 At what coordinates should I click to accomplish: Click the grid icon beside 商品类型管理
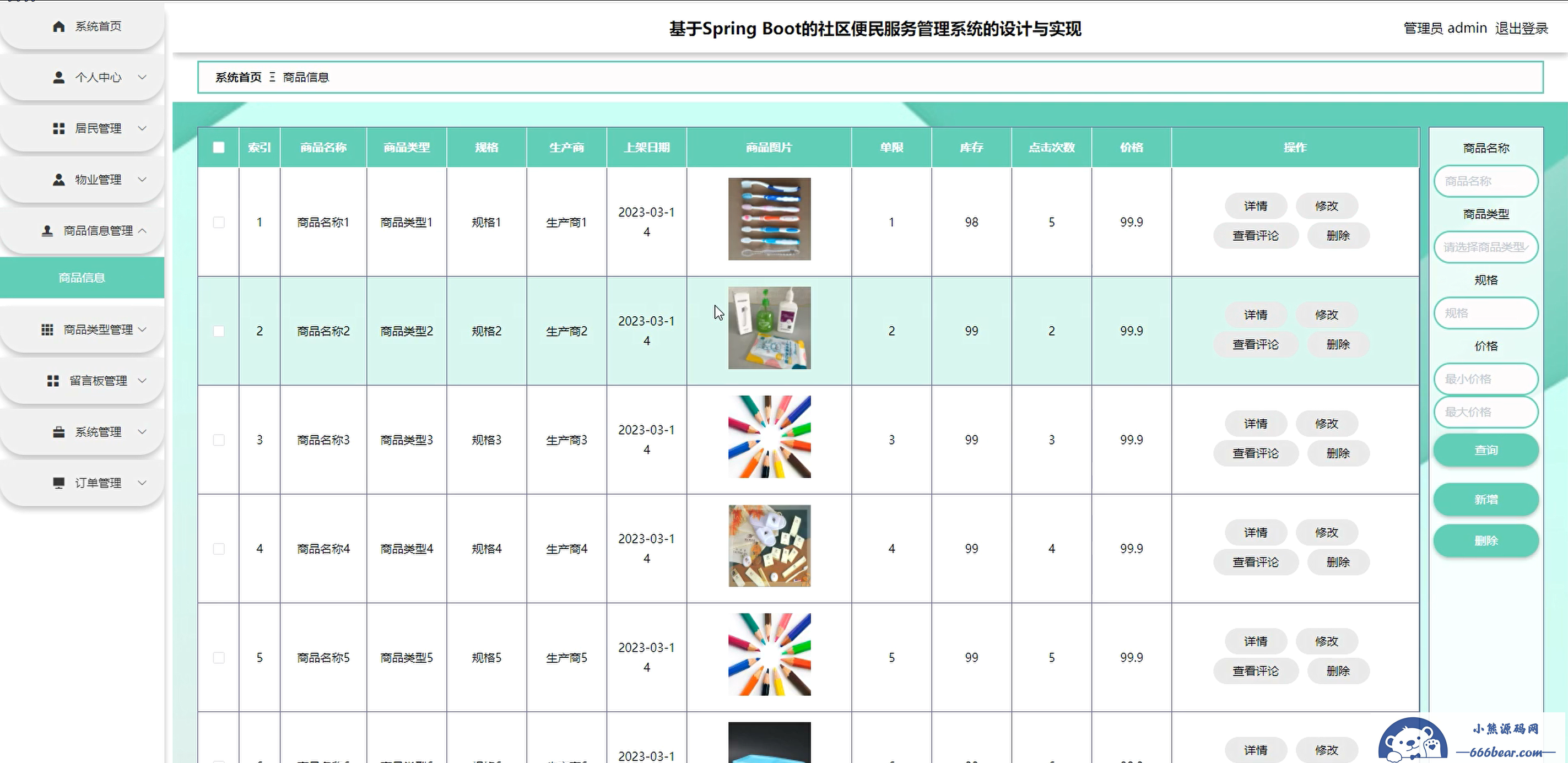(47, 329)
